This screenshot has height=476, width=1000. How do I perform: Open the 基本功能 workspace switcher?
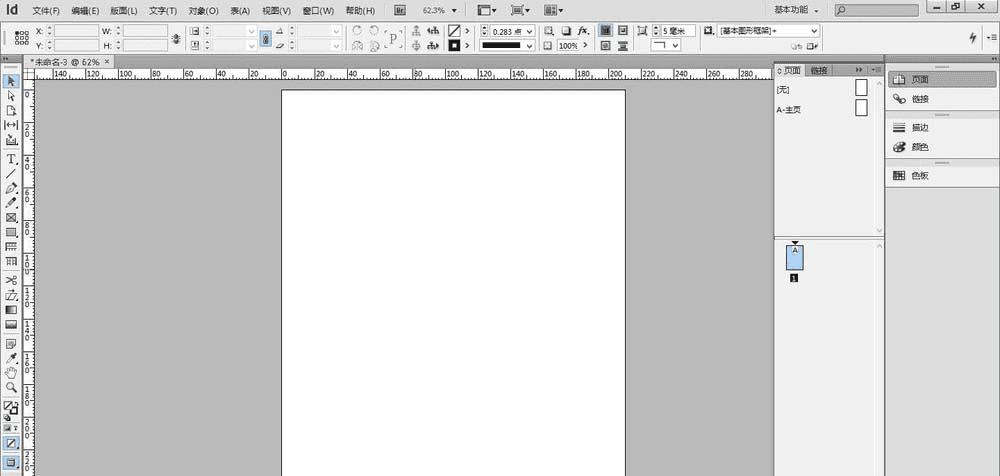point(796,10)
